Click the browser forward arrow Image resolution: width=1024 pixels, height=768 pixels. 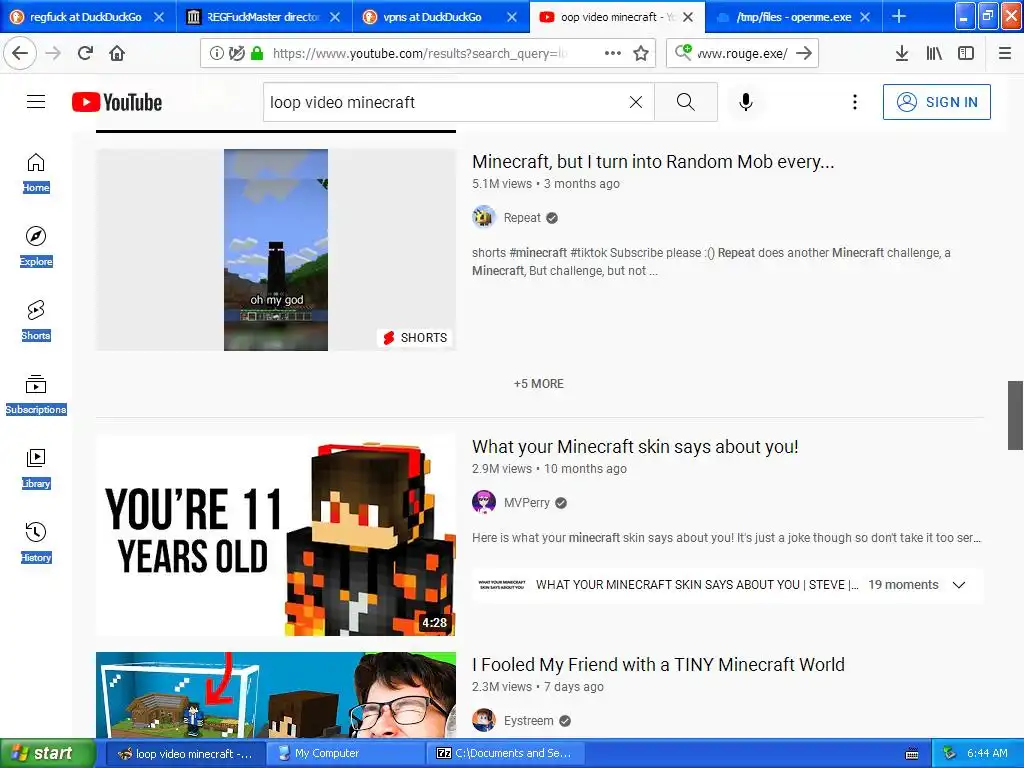(54, 53)
